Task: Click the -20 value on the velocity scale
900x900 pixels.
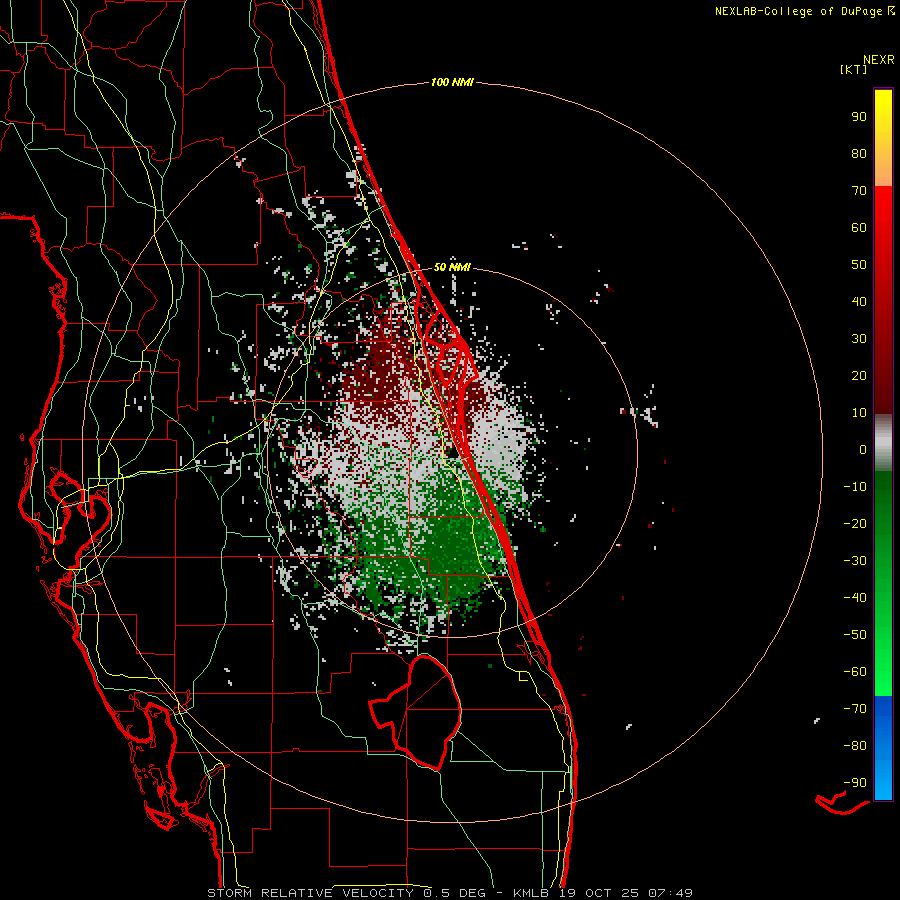Action: [855, 523]
